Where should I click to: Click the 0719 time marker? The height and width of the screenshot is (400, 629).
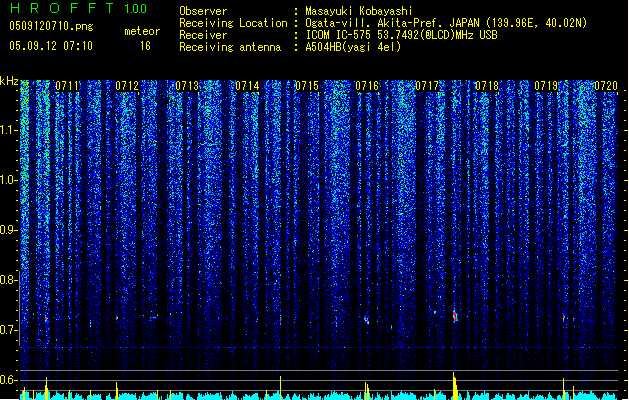546,86
